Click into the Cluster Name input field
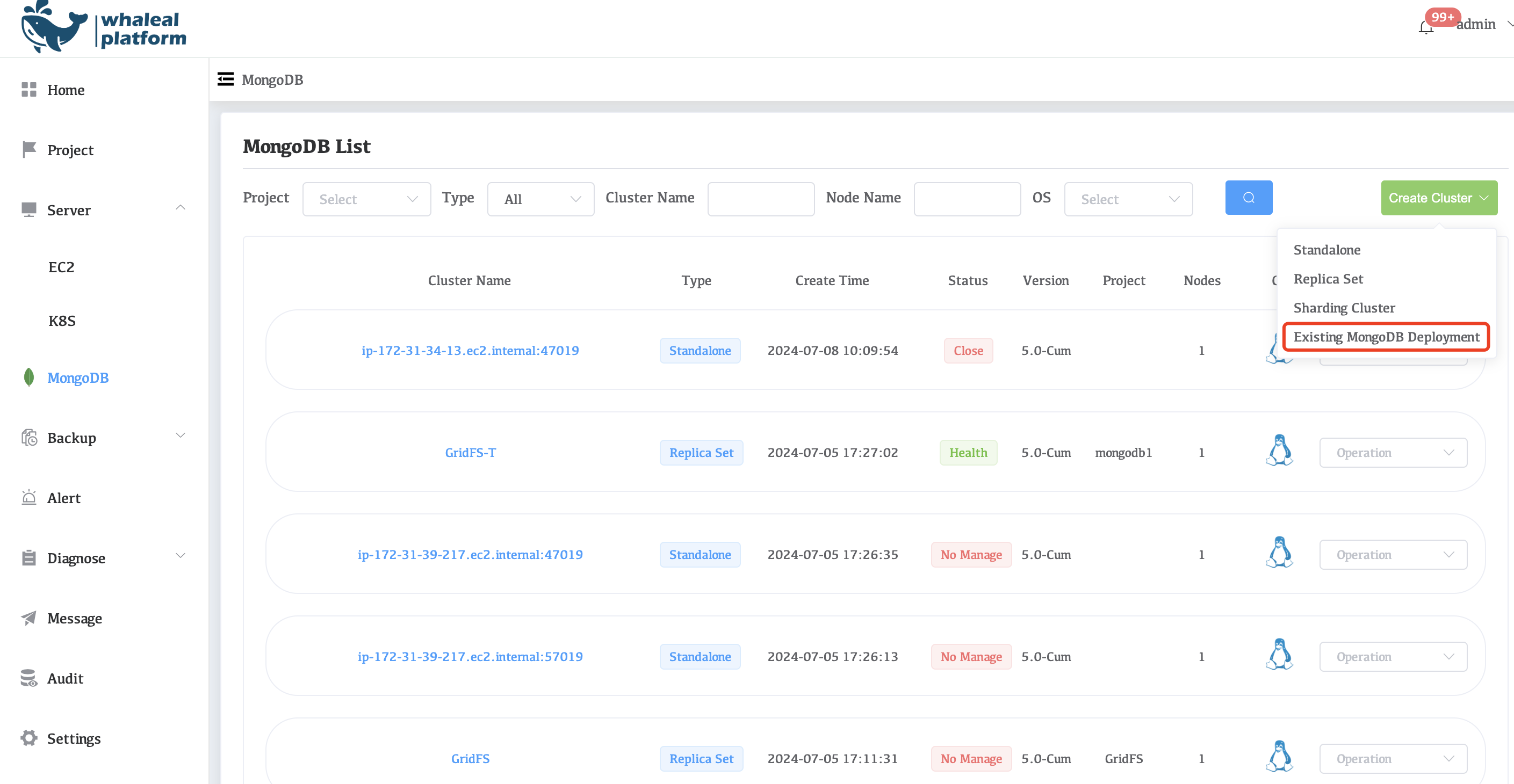 point(761,199)
